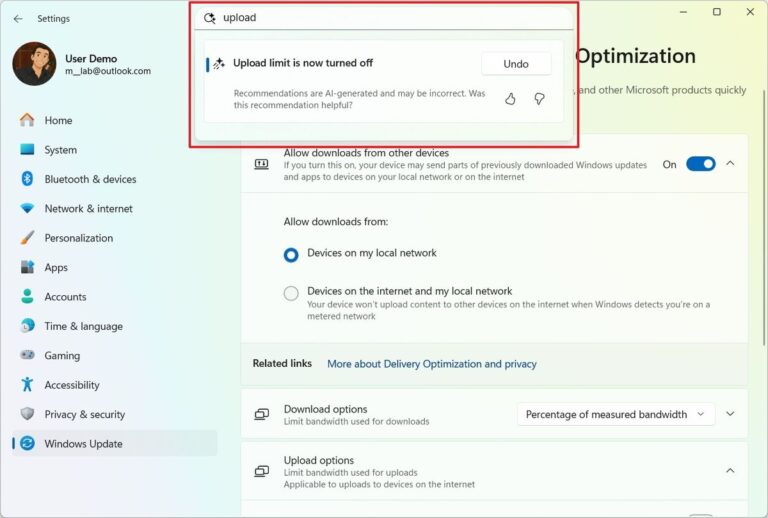Click the m_lab@outlook.com account email
768x518 pixels.
108,71
